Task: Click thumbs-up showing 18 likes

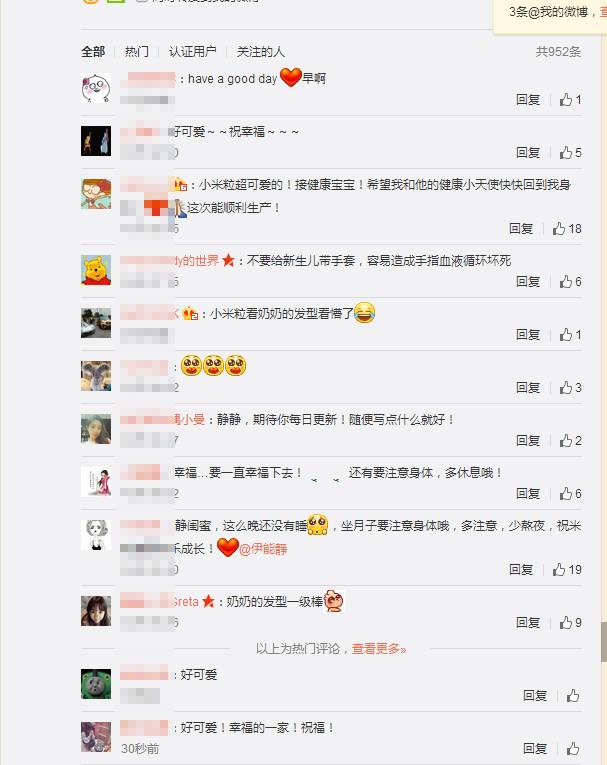Action: [567, 229]
